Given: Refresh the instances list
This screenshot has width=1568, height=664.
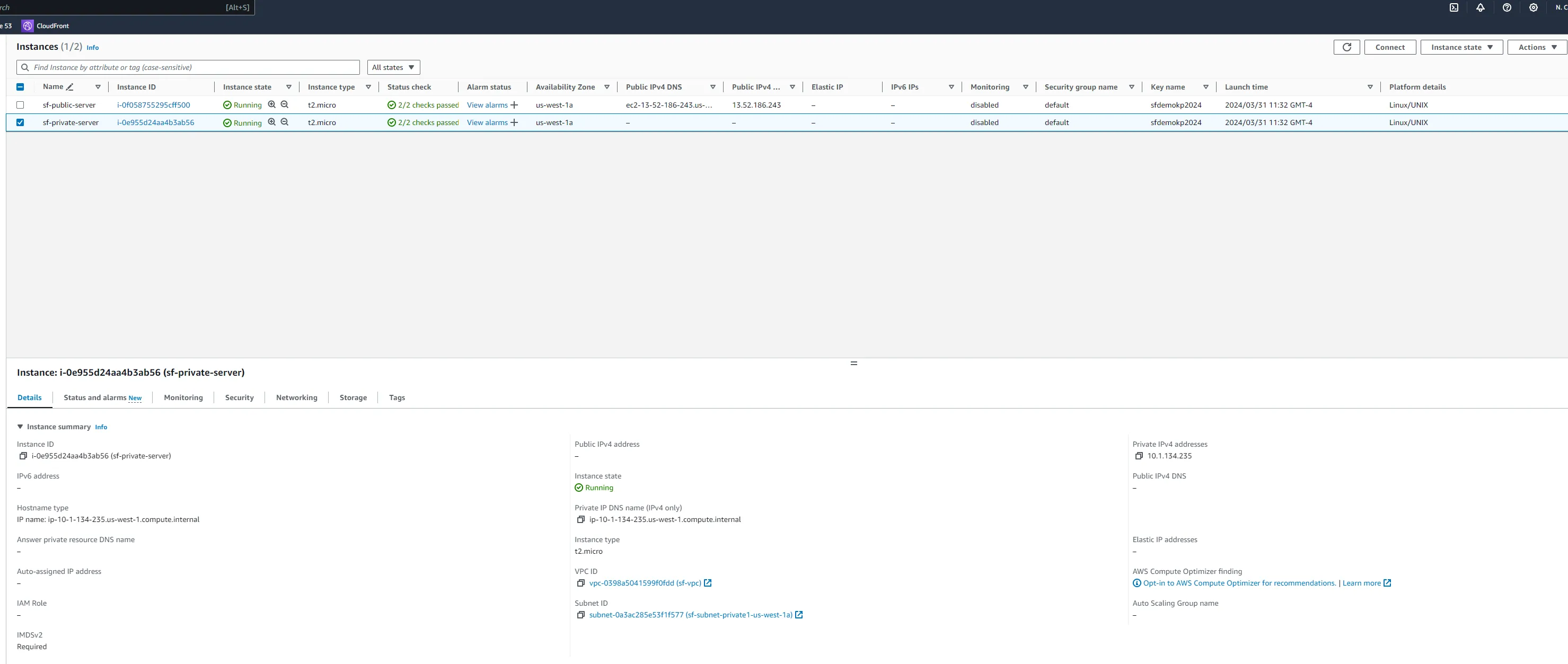Looking at the screenshot, I should [1346, 47].
